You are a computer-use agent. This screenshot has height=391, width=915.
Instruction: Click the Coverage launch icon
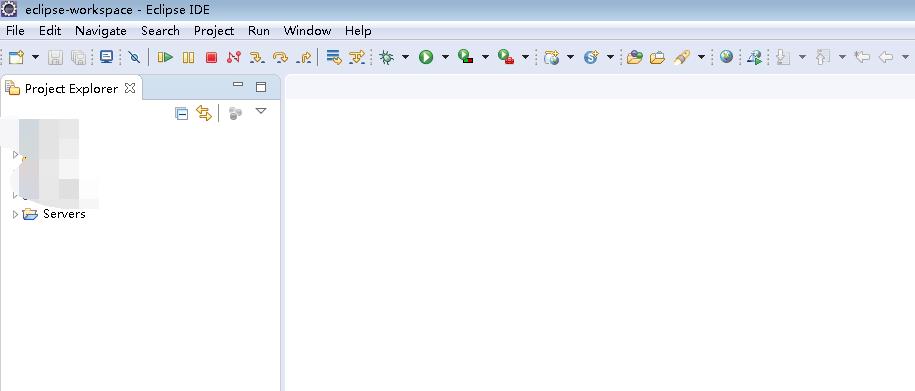(x=466, y=57)
